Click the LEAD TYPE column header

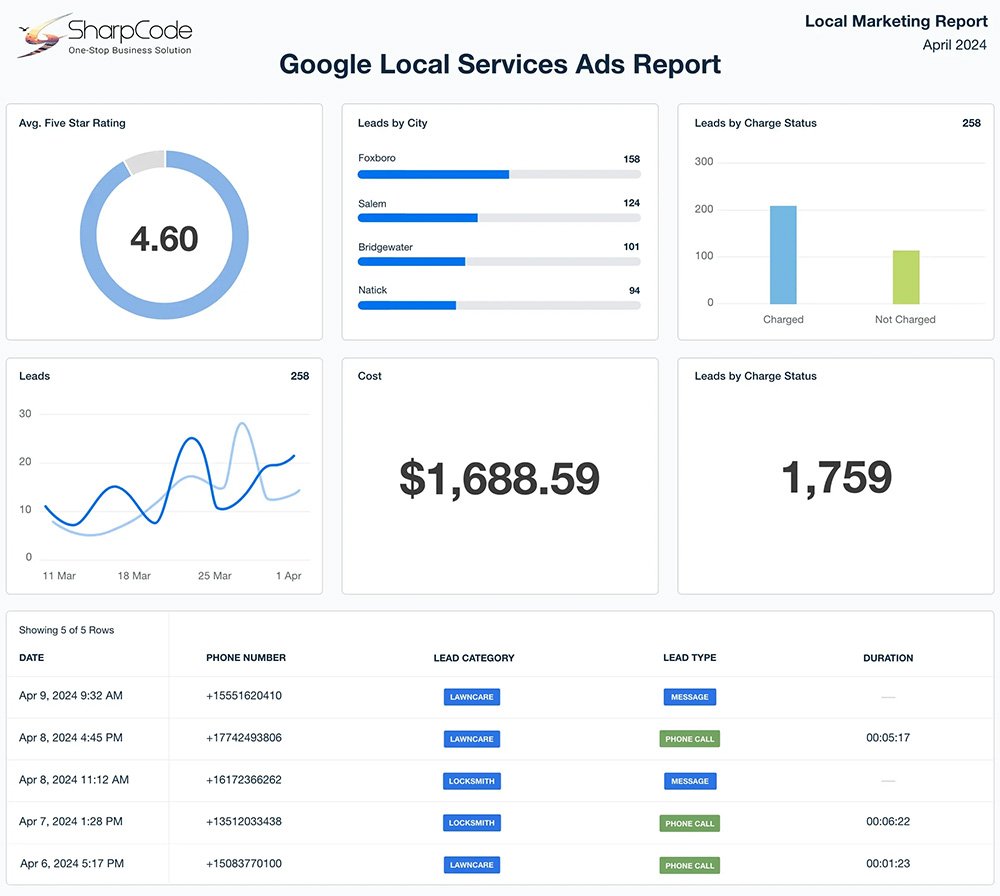(689, 658)
